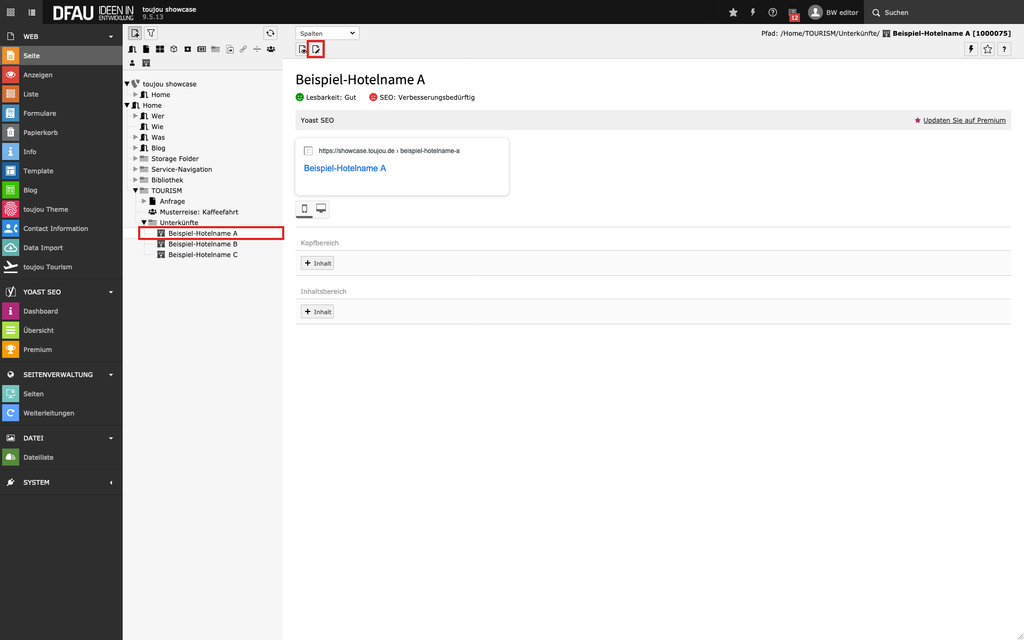The width and height of the screenshot is (1024, 640).
Task: Collapse the YOAST SEO menu section
Action: point(110,292)
